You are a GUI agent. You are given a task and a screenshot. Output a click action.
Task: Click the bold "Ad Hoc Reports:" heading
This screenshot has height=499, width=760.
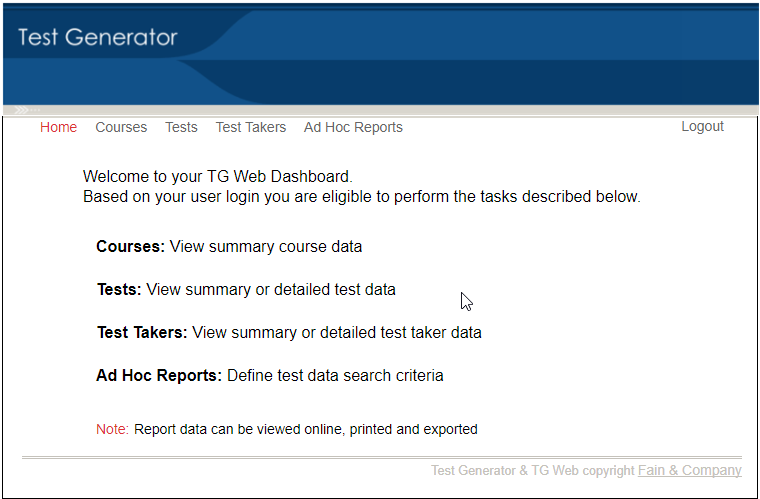click(x=159, y=375)
